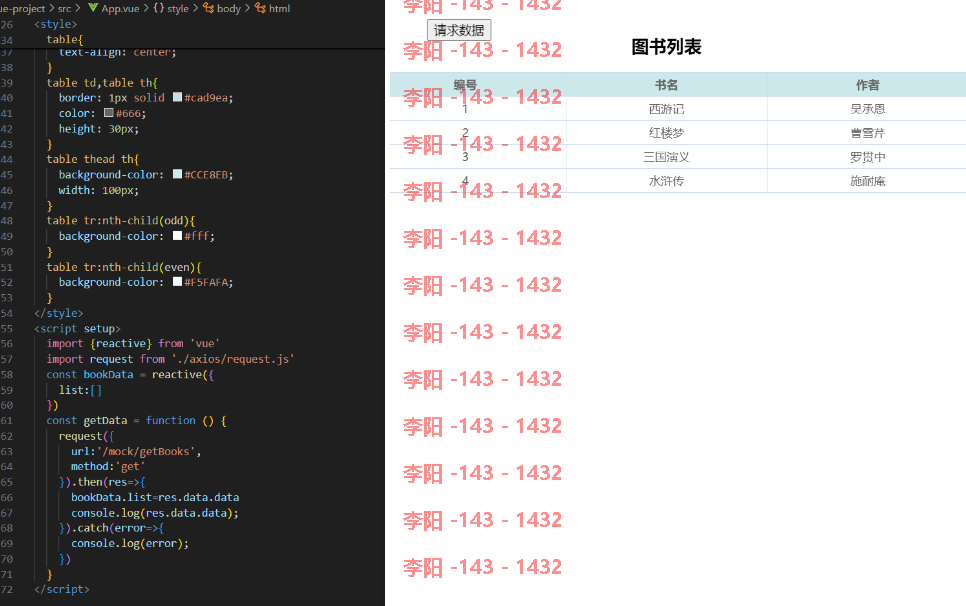Click the 书名 column header
Screen dimensions: 966x606
[667, 85]
